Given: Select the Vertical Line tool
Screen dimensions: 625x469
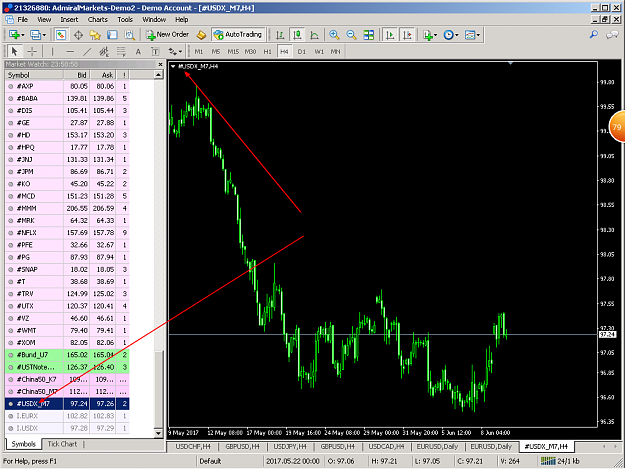Looking at the screenshot, I should click(x=52, y=51).
